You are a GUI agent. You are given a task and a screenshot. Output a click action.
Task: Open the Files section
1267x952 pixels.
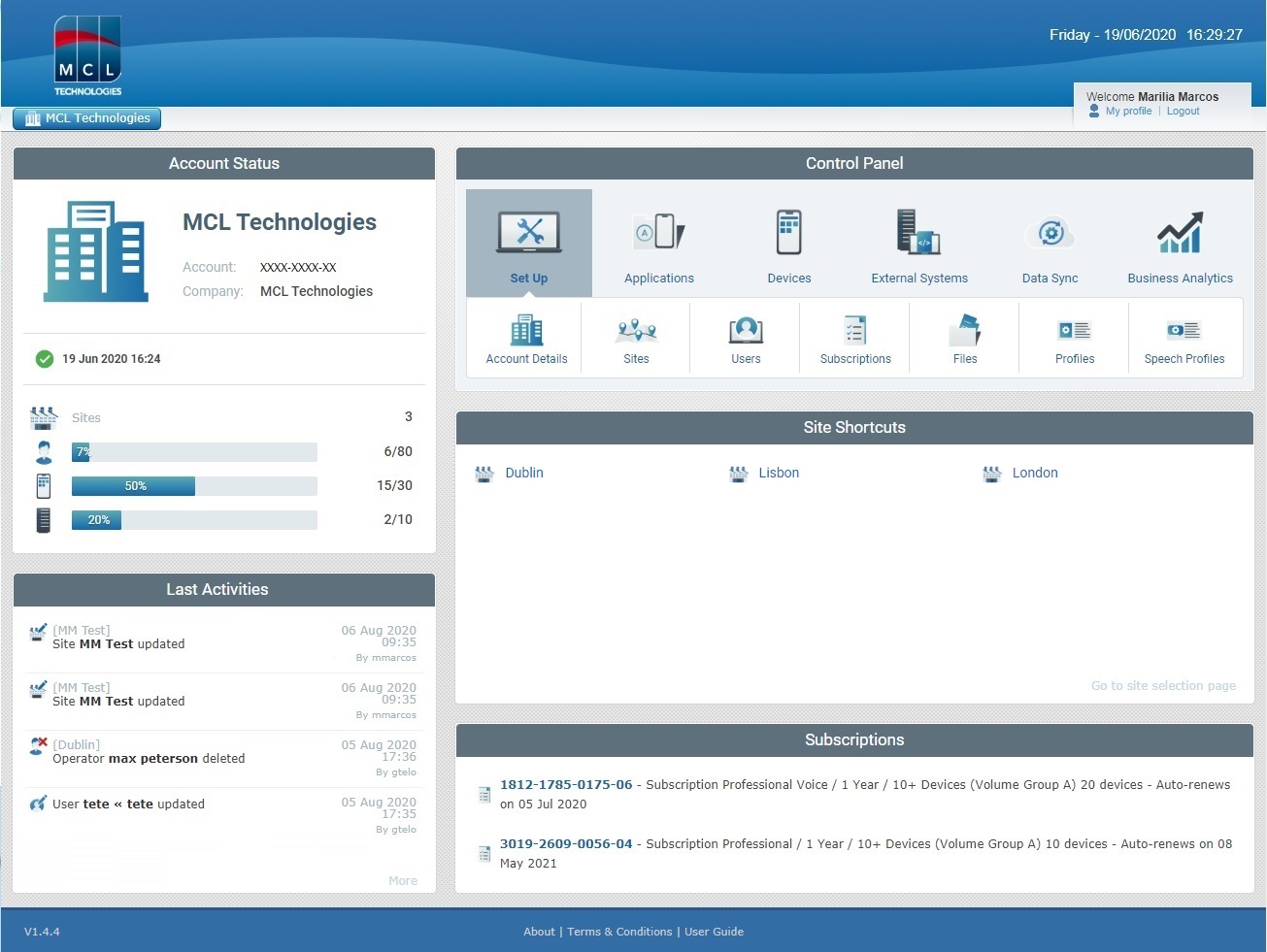click(x=964, y=338)
